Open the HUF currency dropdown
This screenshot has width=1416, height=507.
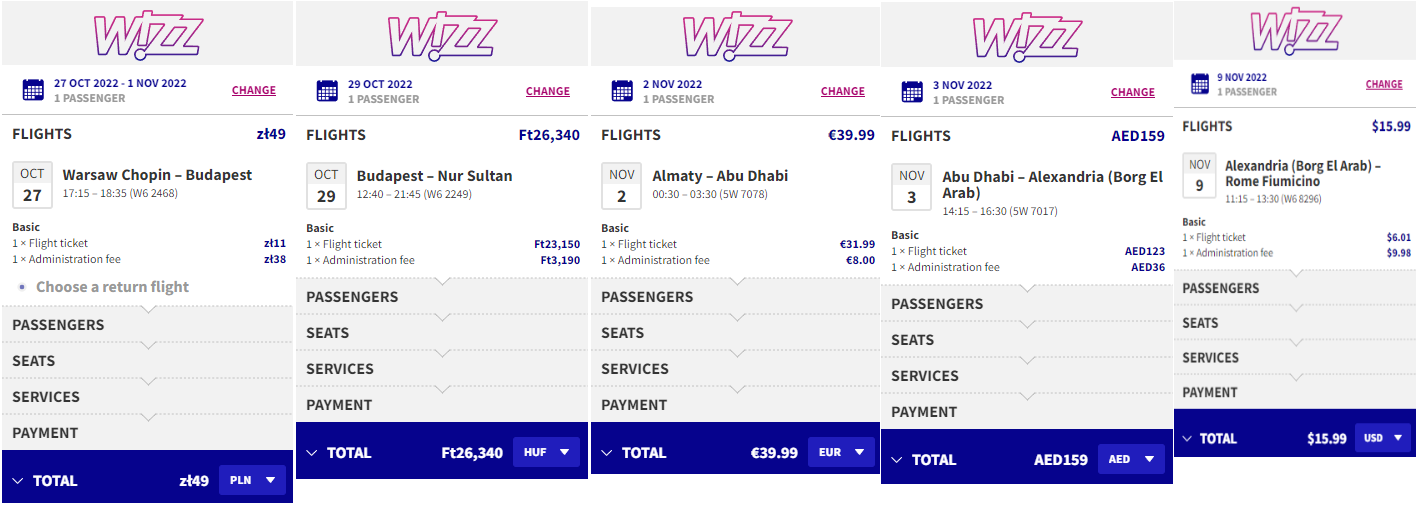point(546,452)
